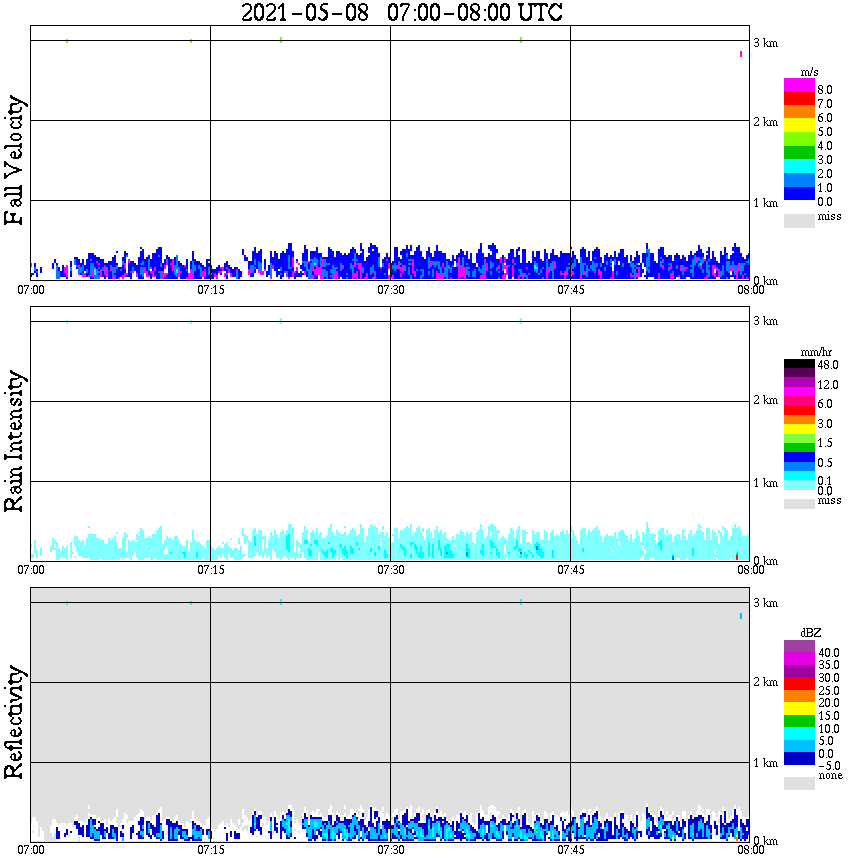Click the cyan swatch in the m/s legend
Screen dimensions: 850x868
(799, 166)
